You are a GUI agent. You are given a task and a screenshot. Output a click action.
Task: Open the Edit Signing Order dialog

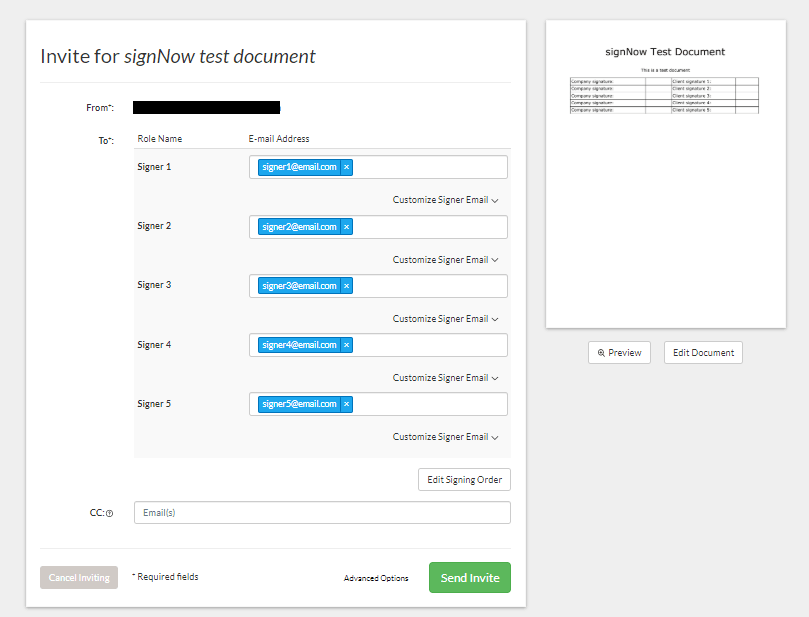464,480
